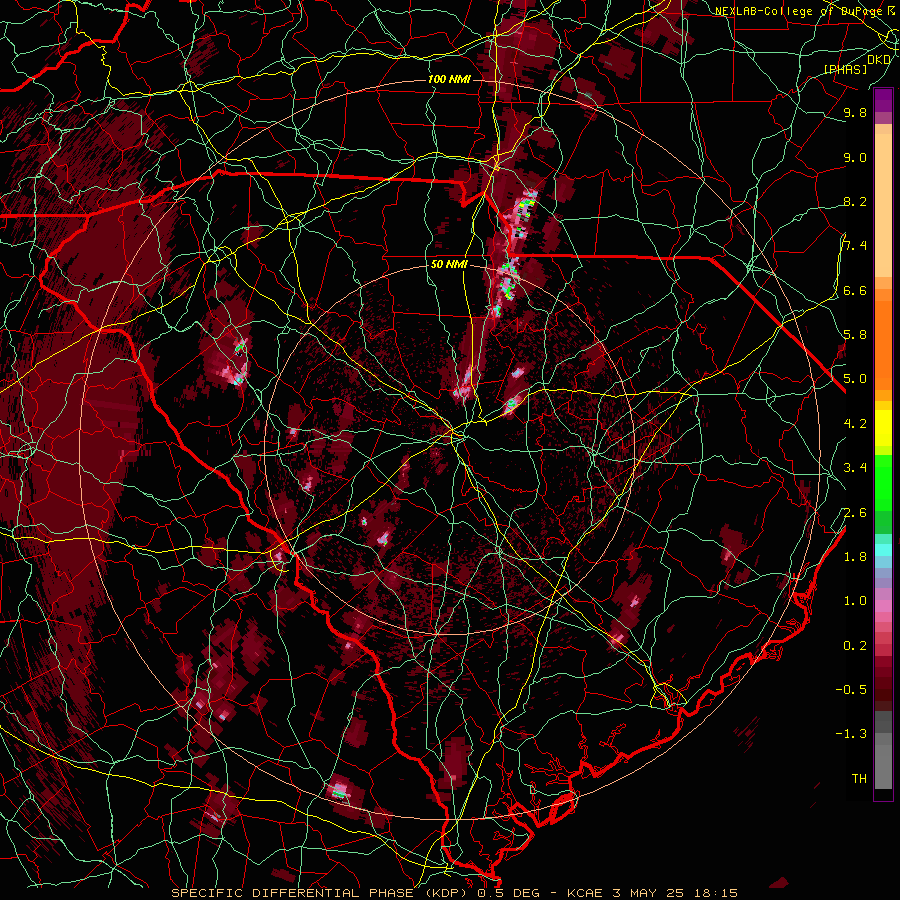Click the 1.0 scale value
Viewport: 900px width, 900px height.
coord(855,600)
